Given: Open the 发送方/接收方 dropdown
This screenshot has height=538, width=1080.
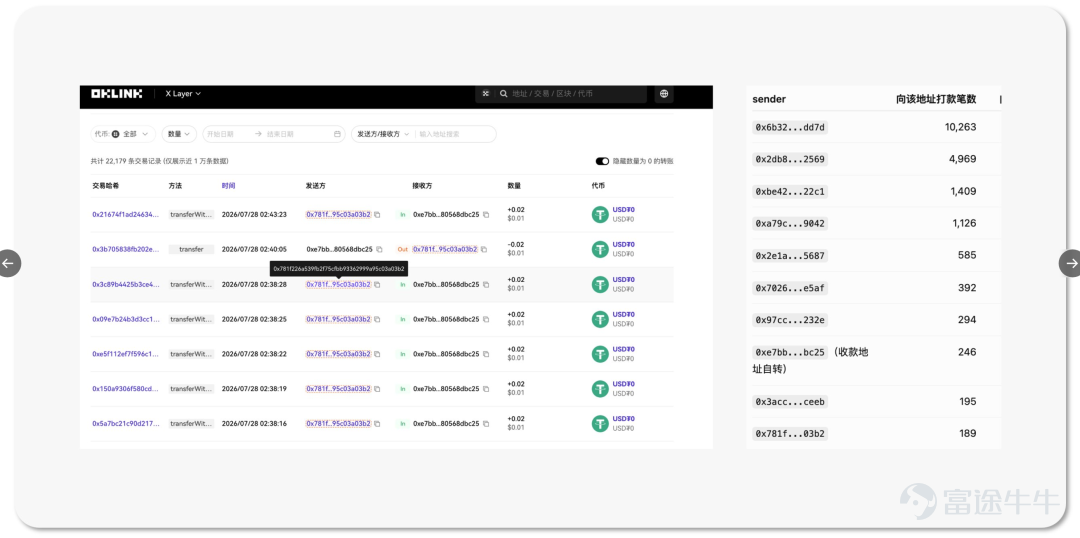Looking at the screenshot, I should coord(383,134).
